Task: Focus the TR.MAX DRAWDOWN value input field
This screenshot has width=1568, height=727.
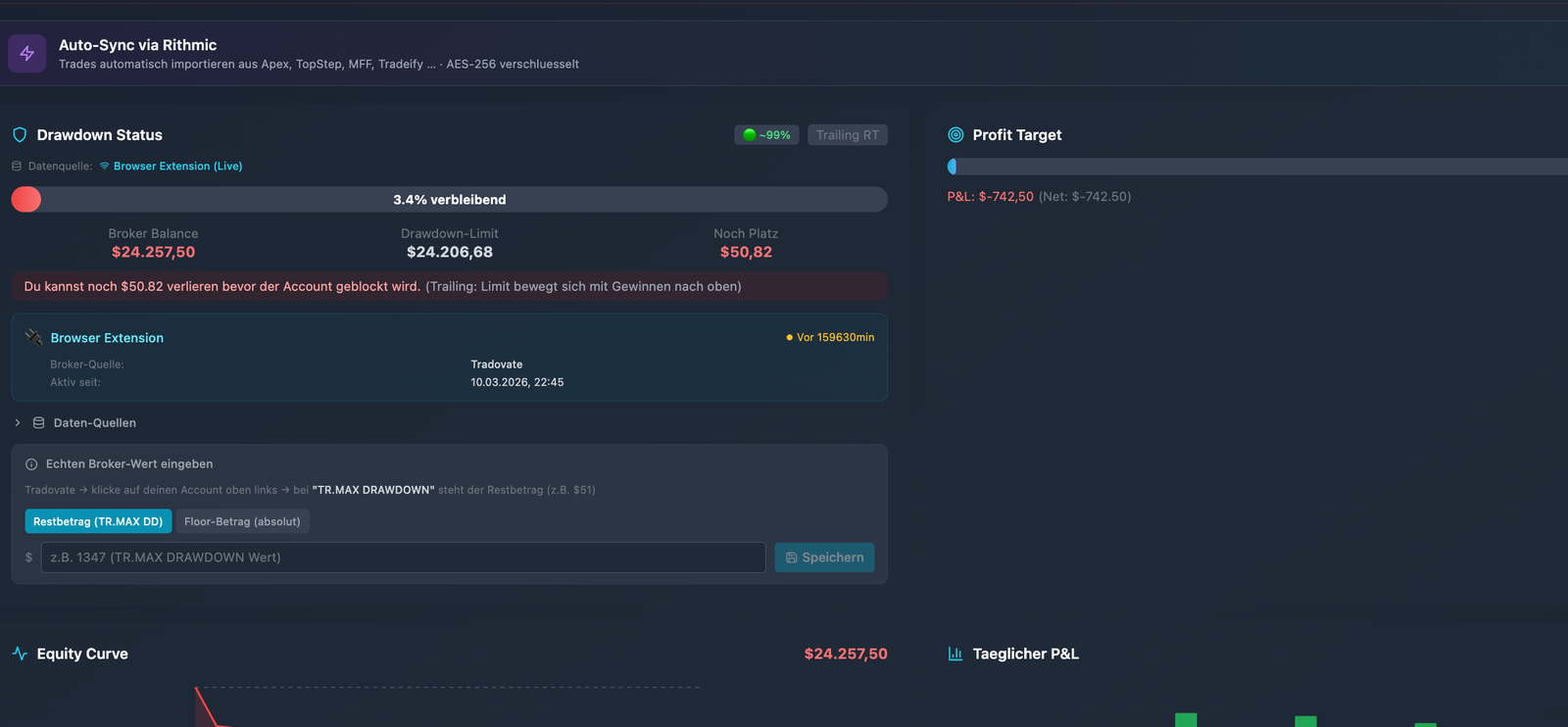Action: 403,557
